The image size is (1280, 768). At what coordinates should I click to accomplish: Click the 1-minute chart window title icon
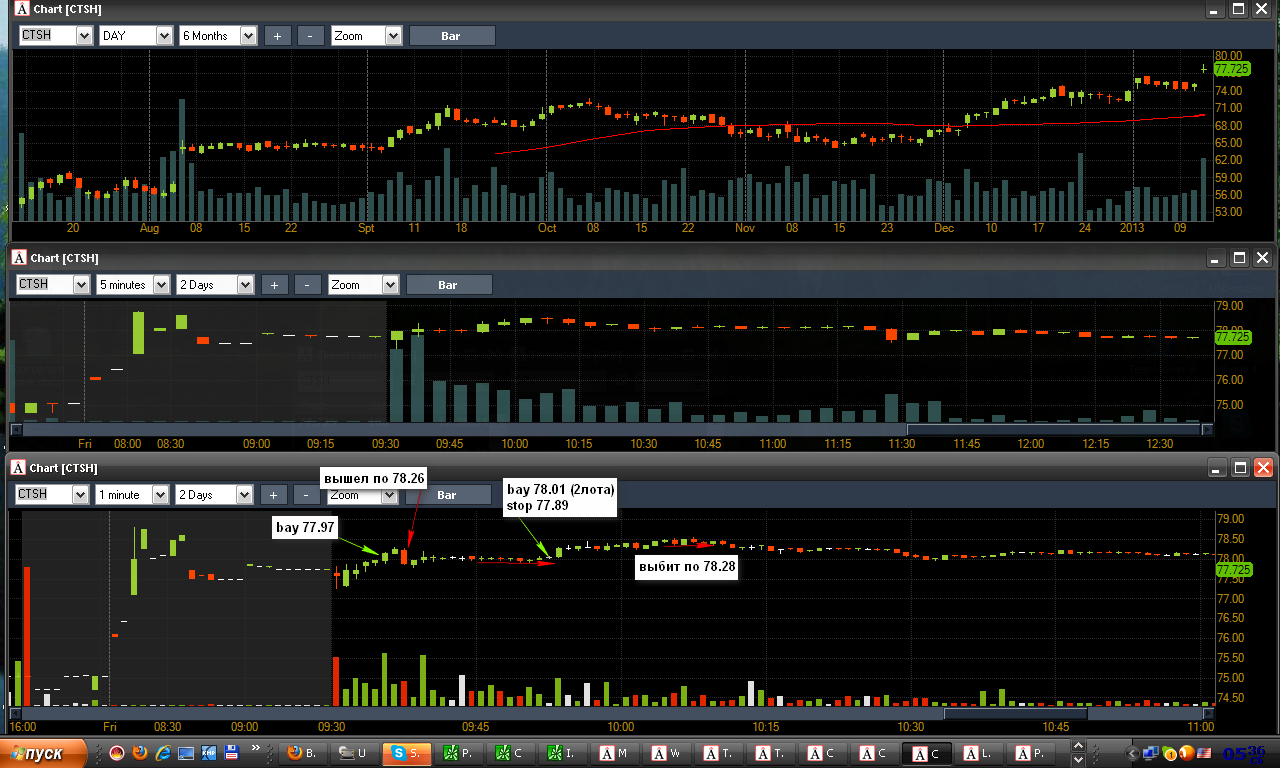tap(19, 468)
